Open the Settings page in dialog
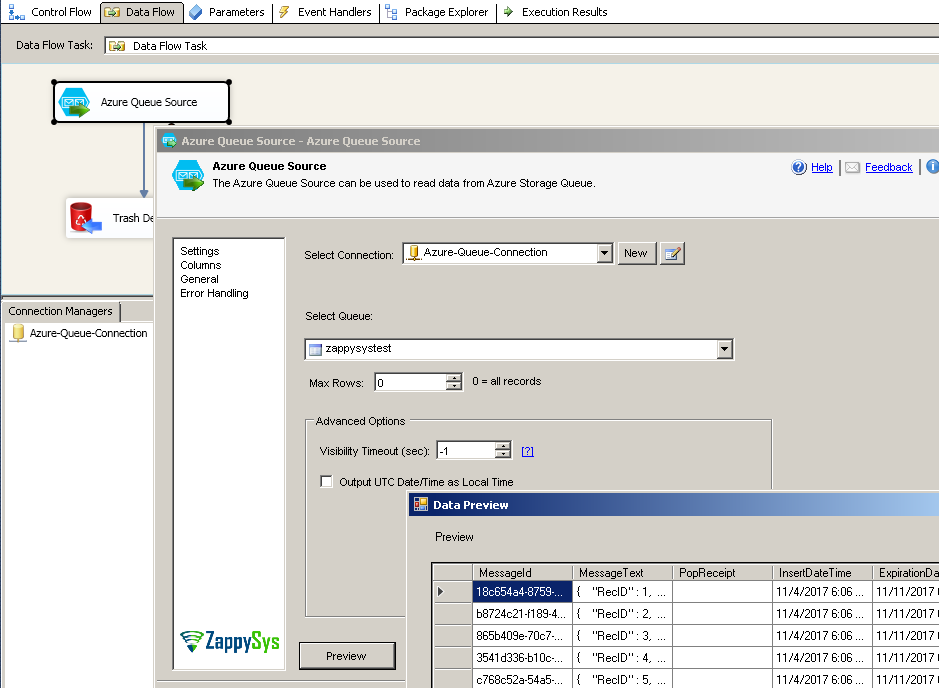This screenshot has width=939, height=688. point(199,251)
